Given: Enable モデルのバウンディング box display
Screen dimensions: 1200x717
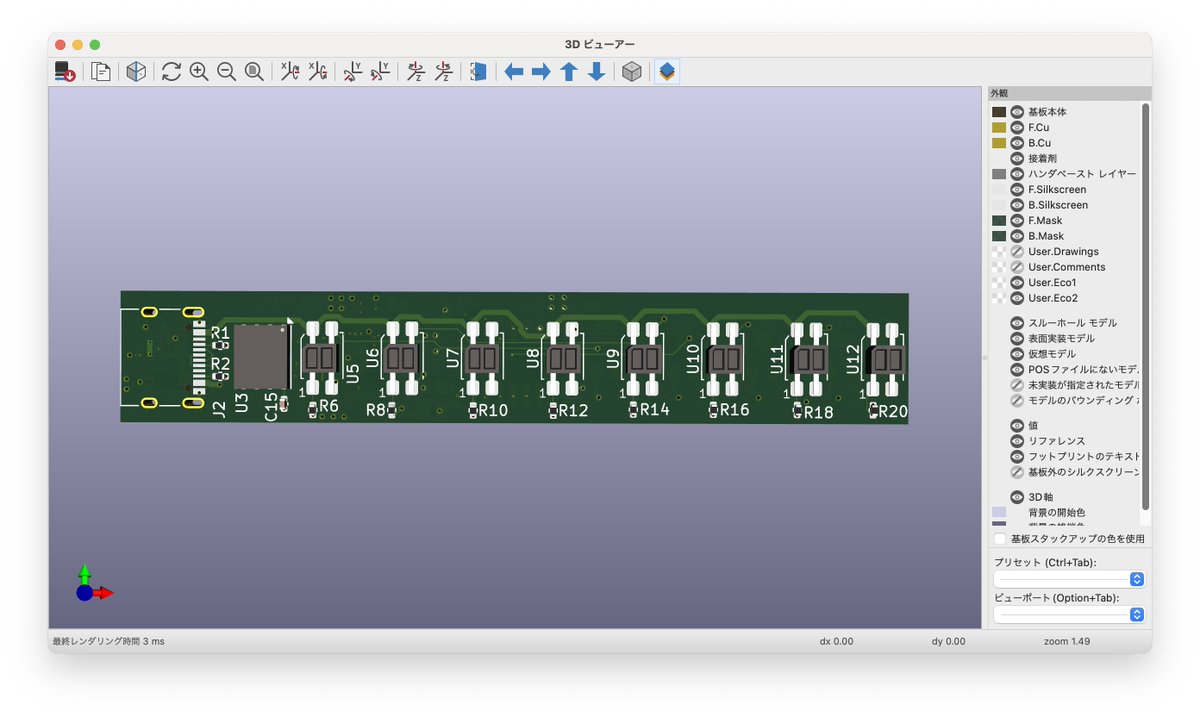Looking at the screenshot, I should click(1017, 400).
